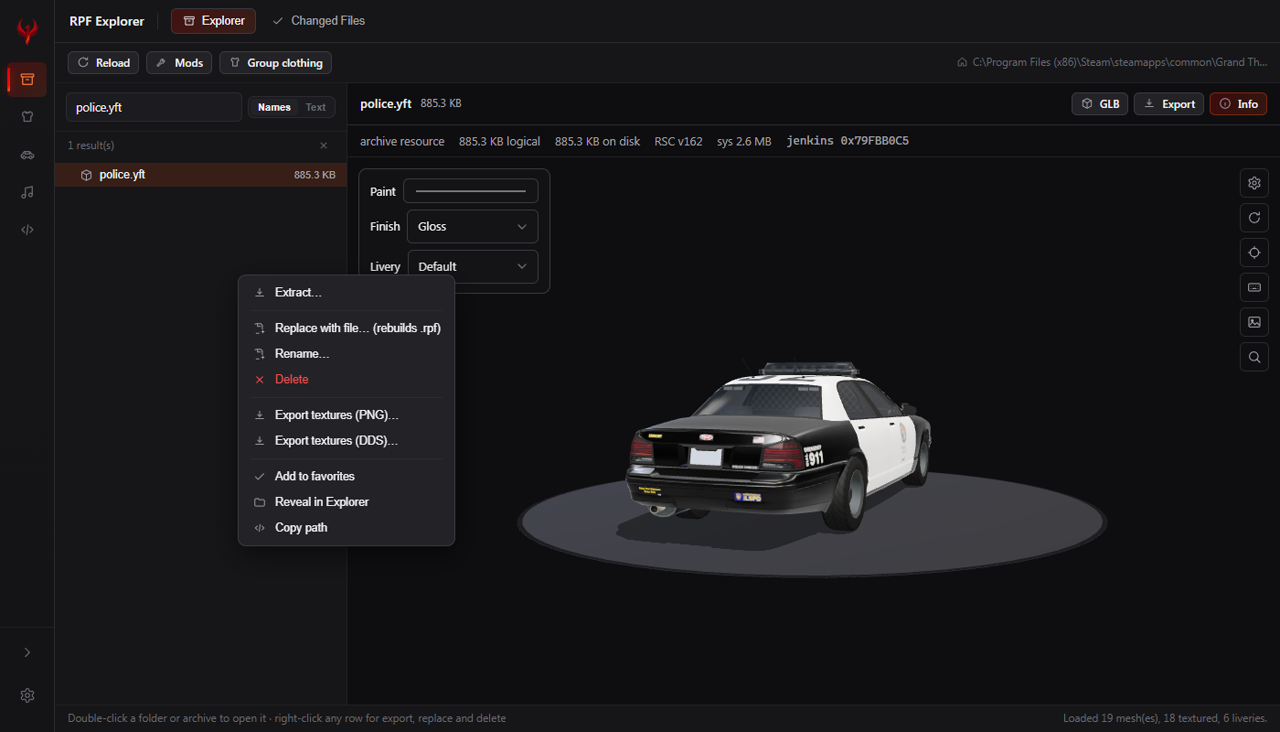The height and width of the screenshot is (732, 1280).
Task: Choose Copy path from context menu
Action: tap(346, 528)
